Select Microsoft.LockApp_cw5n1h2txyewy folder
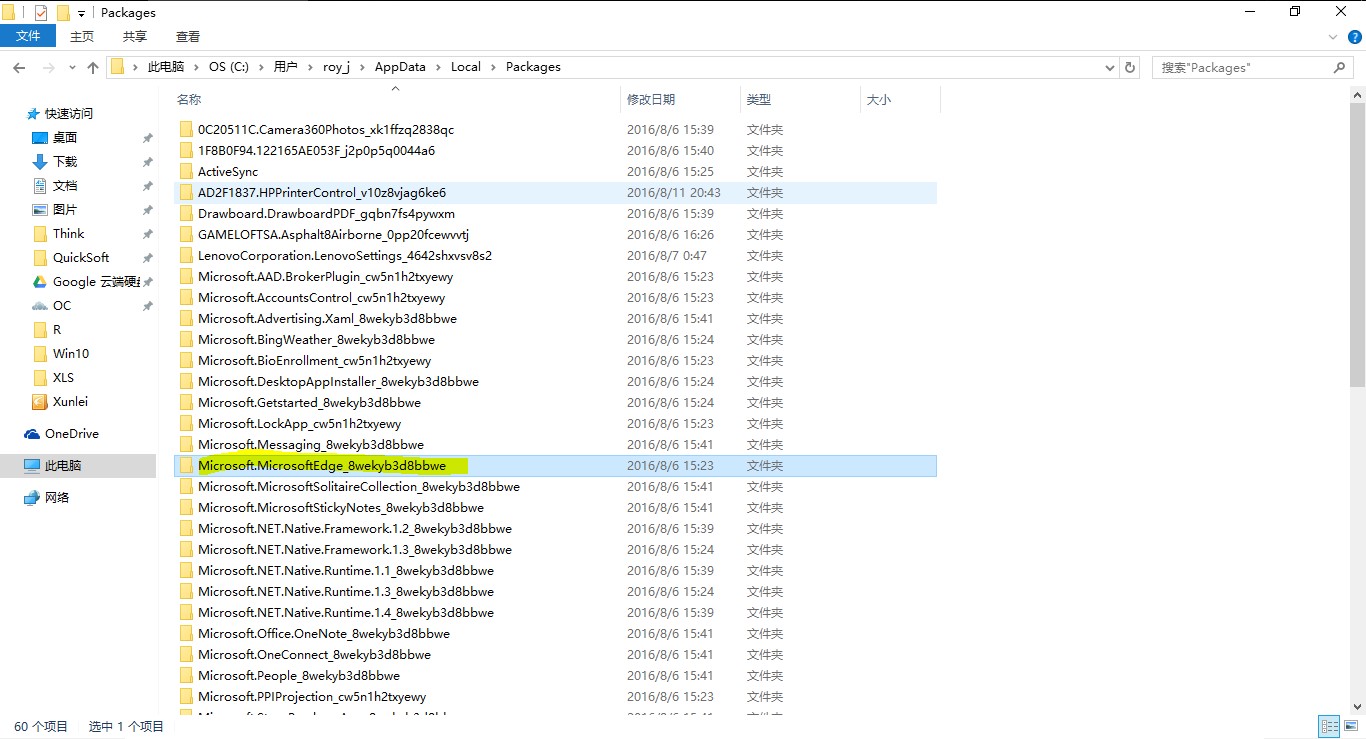 [x=556, y=423]
